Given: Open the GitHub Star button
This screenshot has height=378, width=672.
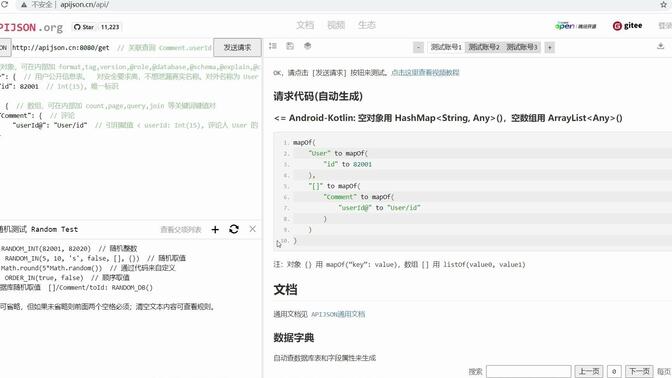Looking at the screenshot, I should click(x=84, y=27).
